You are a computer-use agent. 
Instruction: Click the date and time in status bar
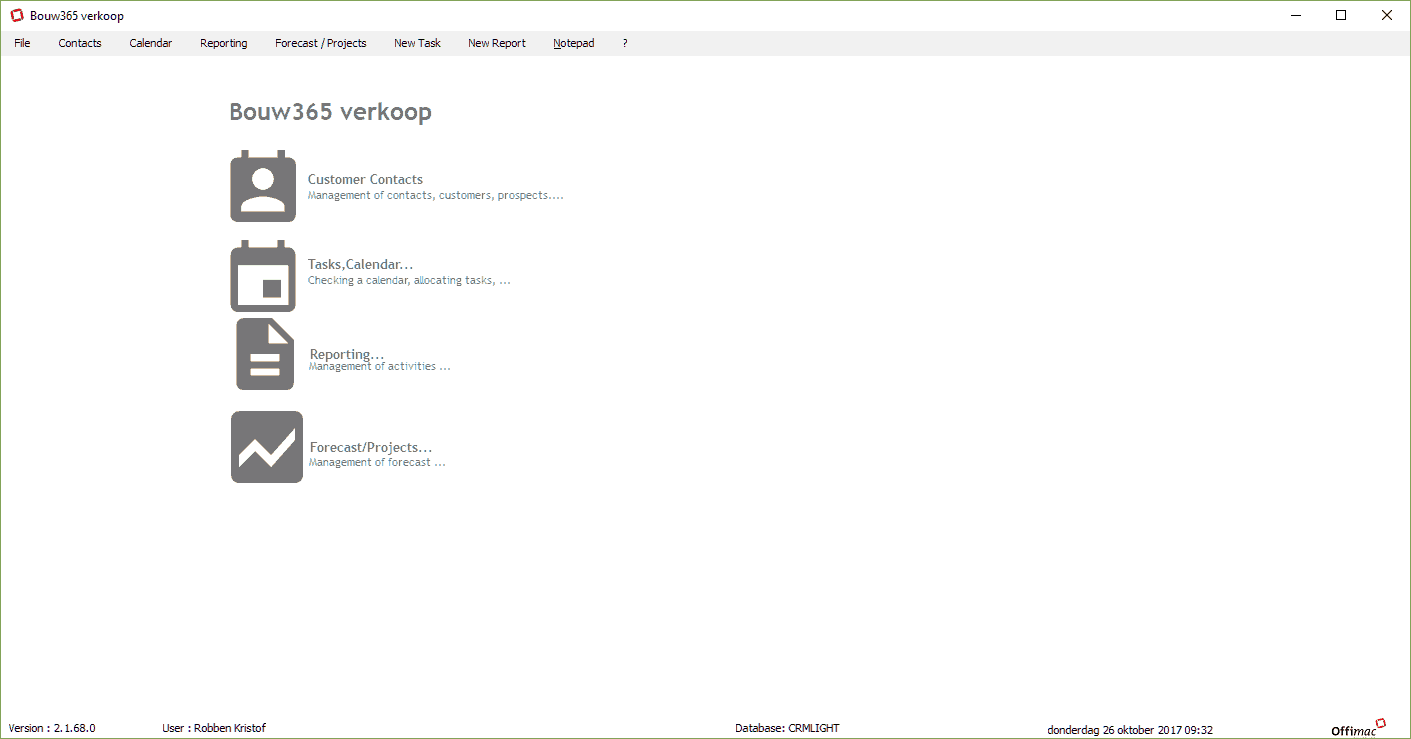click(1130, 730)
